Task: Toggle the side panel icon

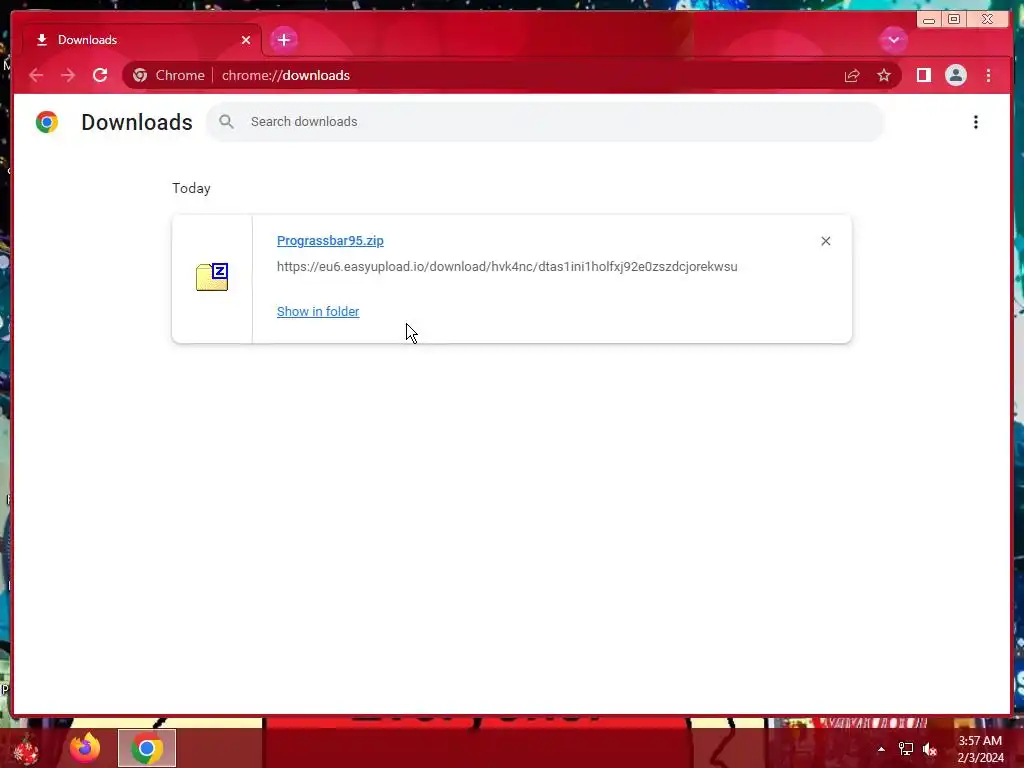Action: pyautogui.click(x=923, y=75)
